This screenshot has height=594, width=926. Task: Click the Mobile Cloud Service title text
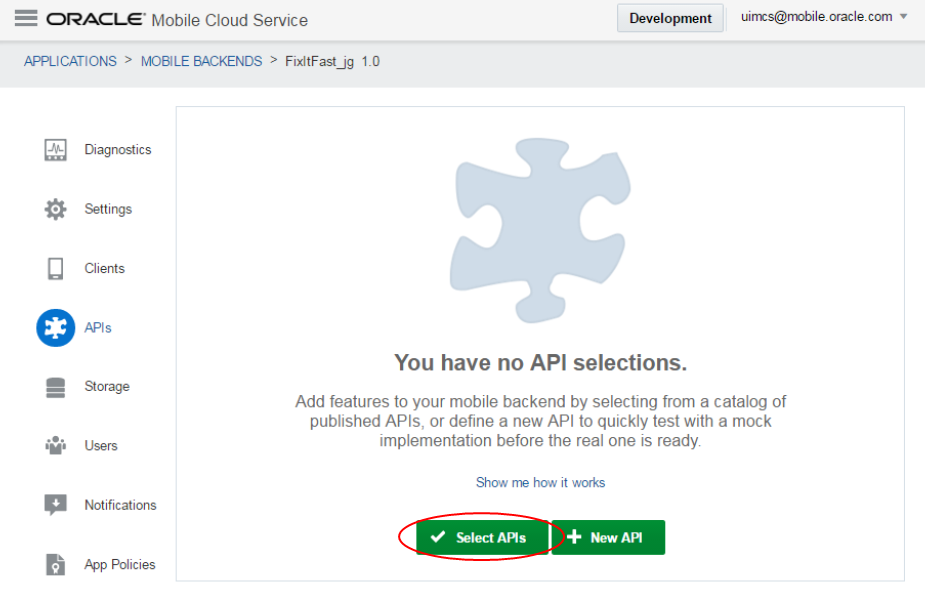(230, 20)
